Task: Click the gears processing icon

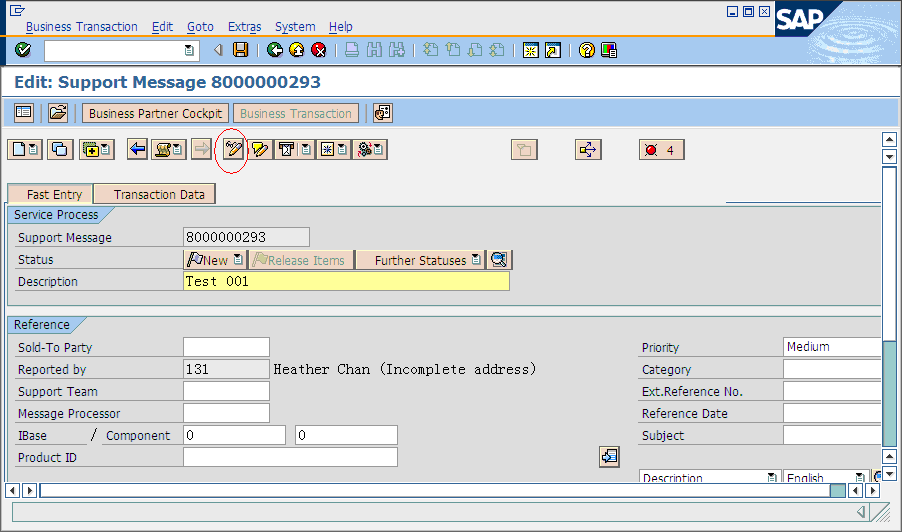Action: tap(370, 150)
